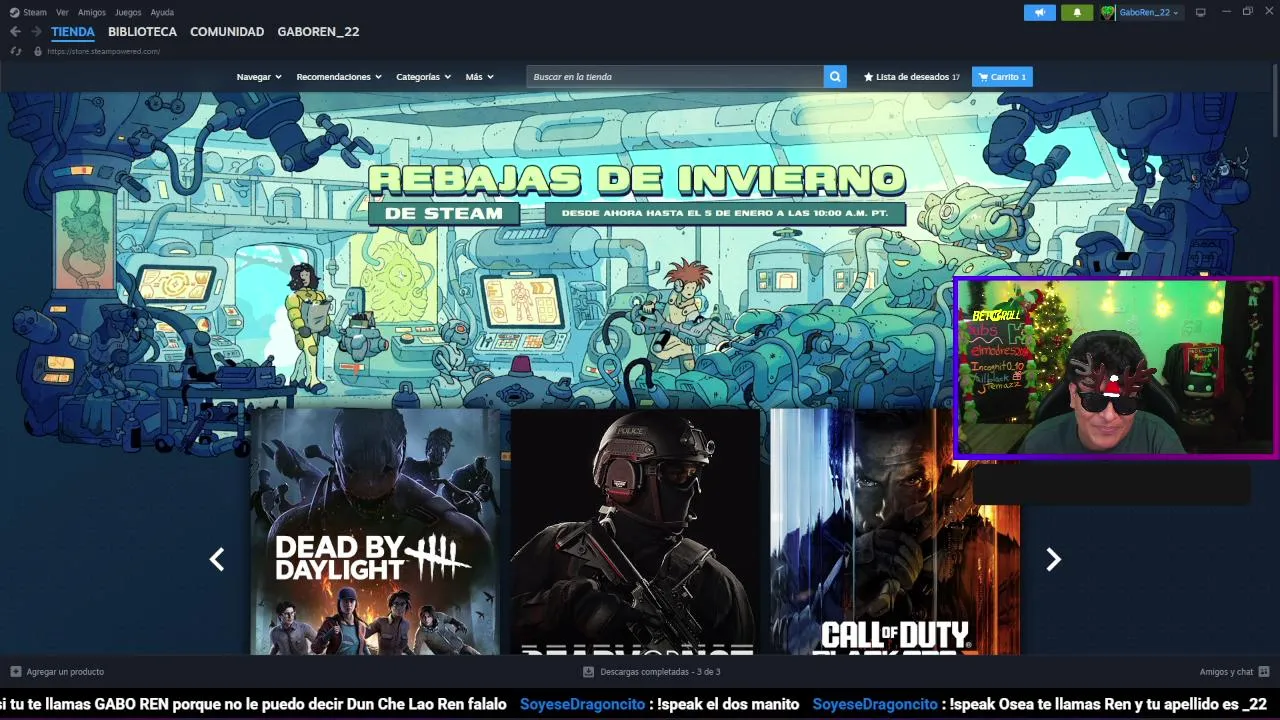Minimize the Steam window
Image resolution: width=1280 pixels, height=720 pixels.
pyautogui.click(x=1226, y=12)
